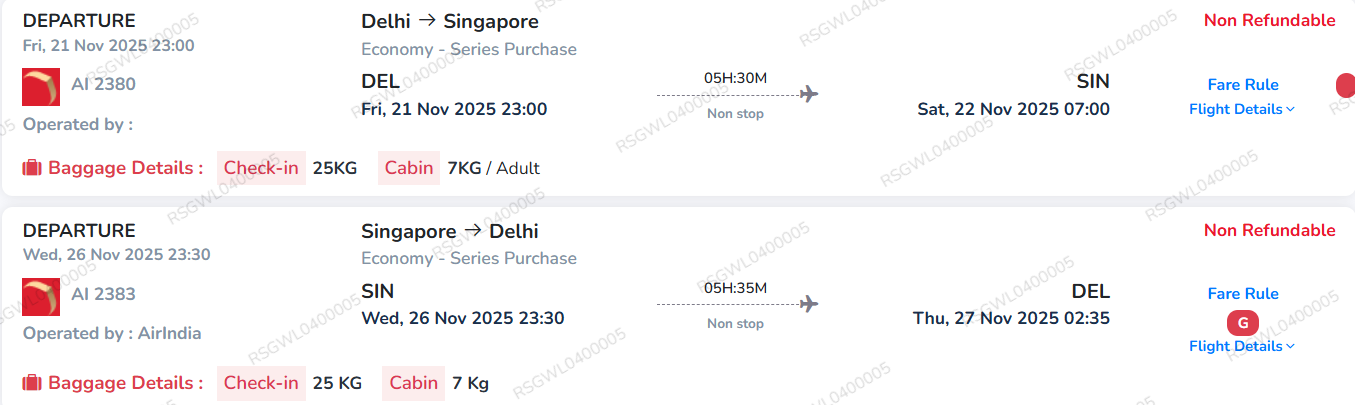Select Cabin baggage tag on second flight
The height and width of the screenshot is (405, 1355).
click(414, 383)
